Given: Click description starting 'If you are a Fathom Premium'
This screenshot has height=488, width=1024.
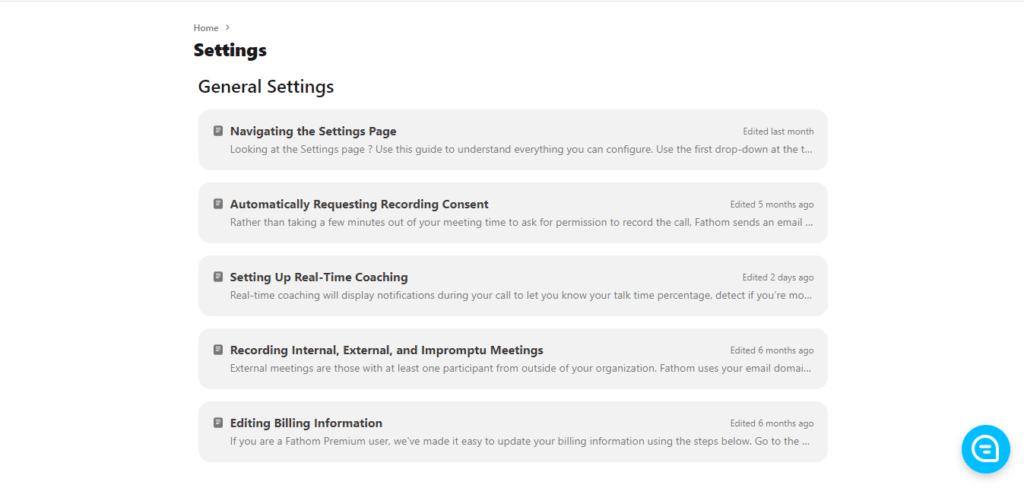Looking at the screenshot, I should tap(521, 441).
